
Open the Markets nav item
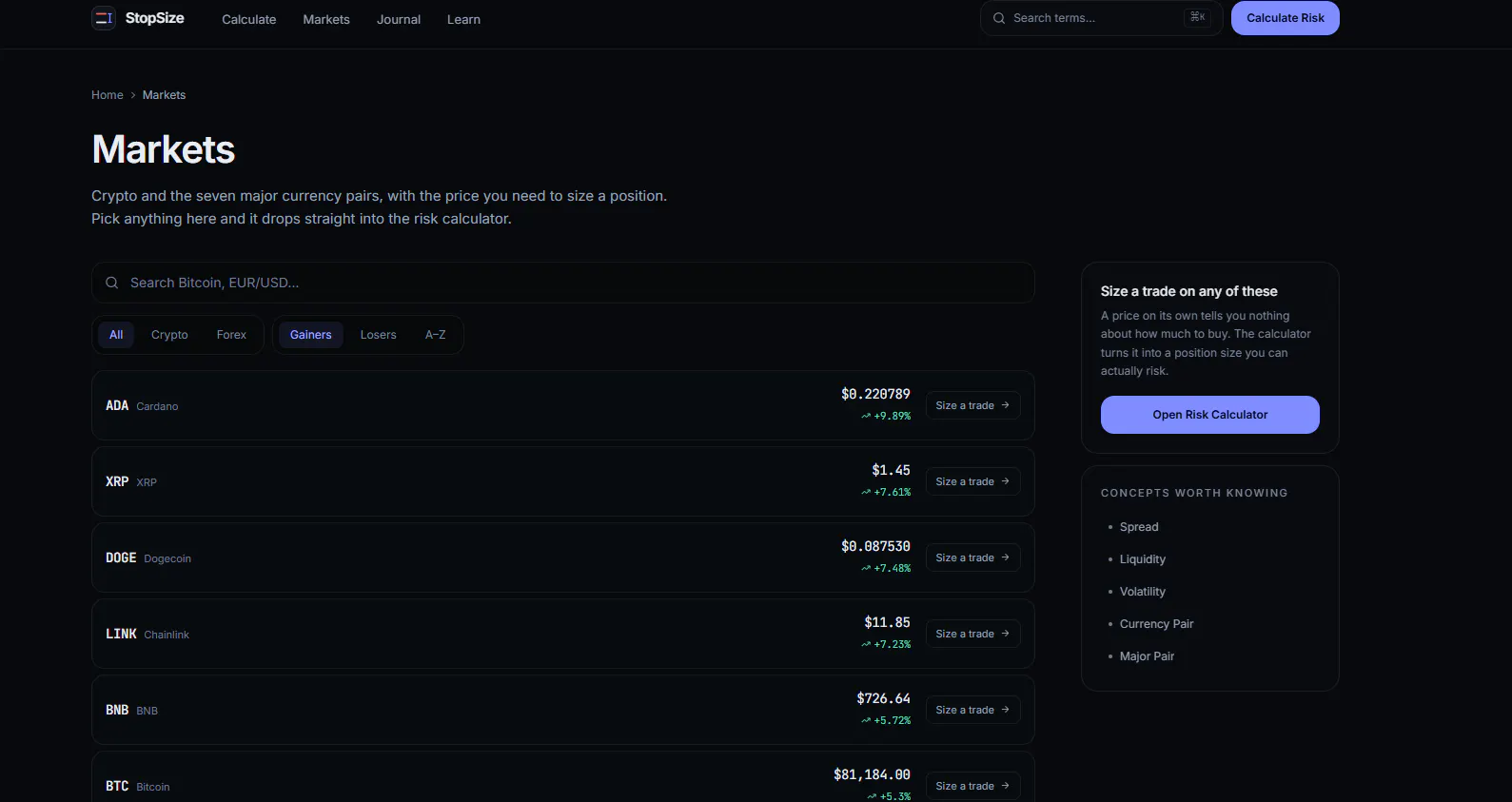click(326, 19)
